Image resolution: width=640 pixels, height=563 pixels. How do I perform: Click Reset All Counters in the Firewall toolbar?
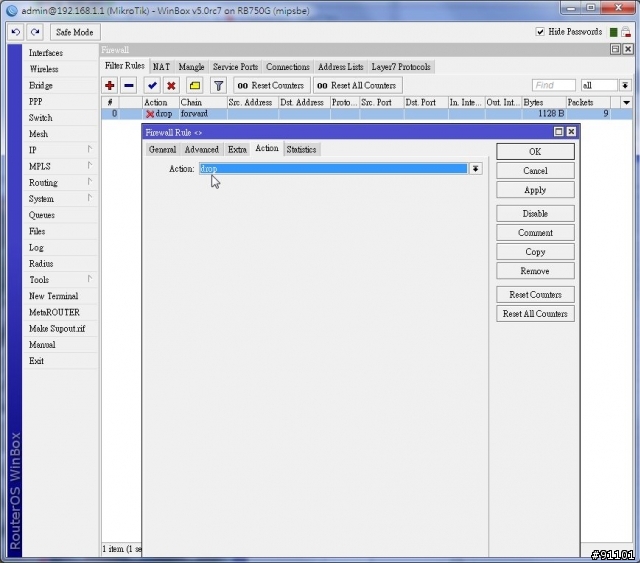coord(358,85)
